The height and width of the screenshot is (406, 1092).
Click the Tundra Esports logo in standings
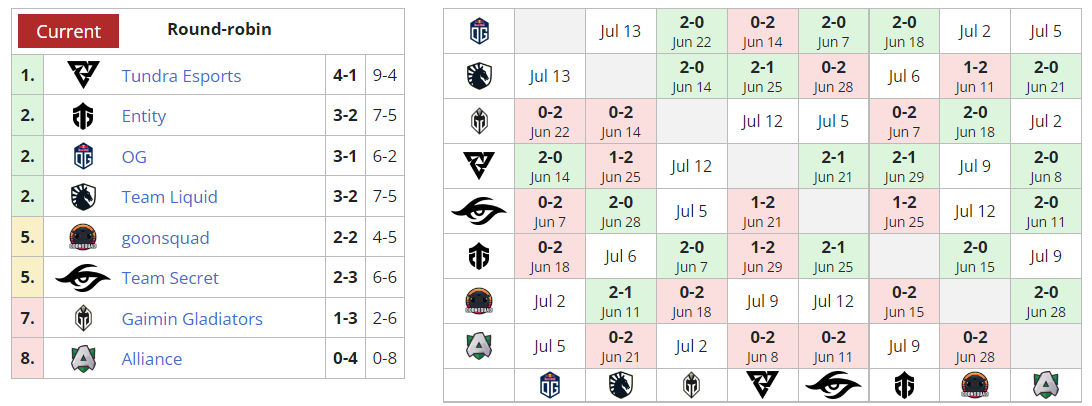pos(82,76)
